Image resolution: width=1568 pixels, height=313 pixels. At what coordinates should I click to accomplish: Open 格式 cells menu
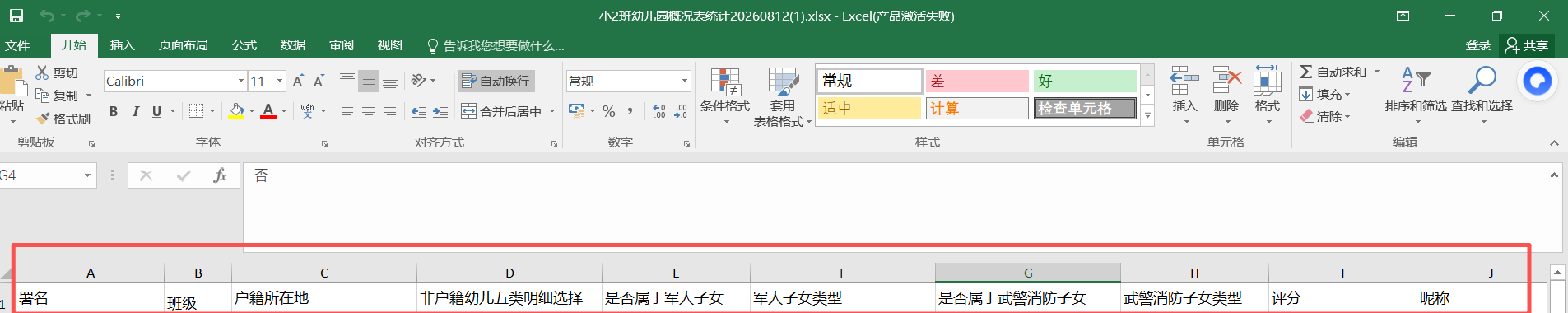pyautogui.click(x=1268, y=96)
